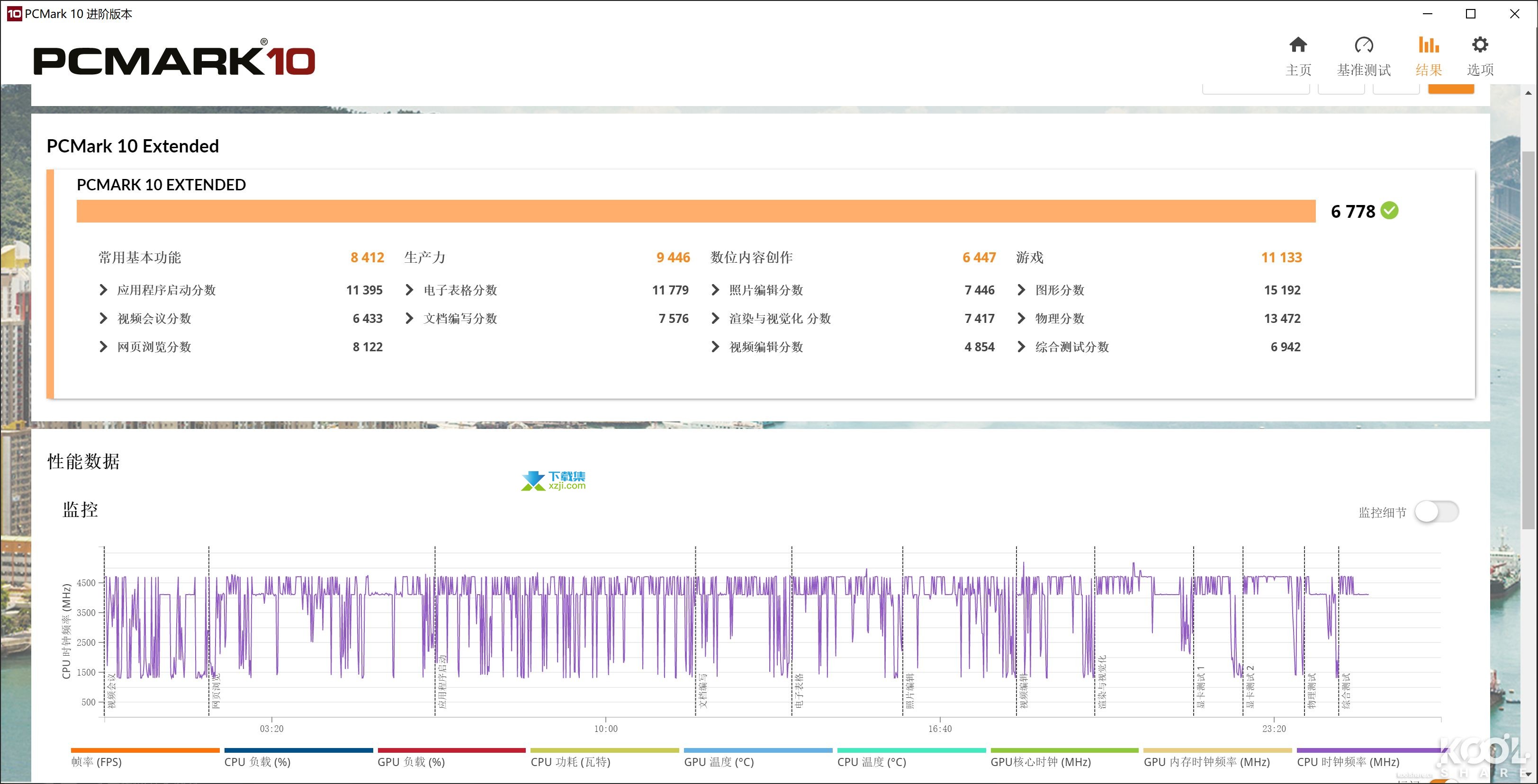Click the 显卡测试 1 marker on the chart
This screenshot has width=1538, height=784.
point(1201,687)
